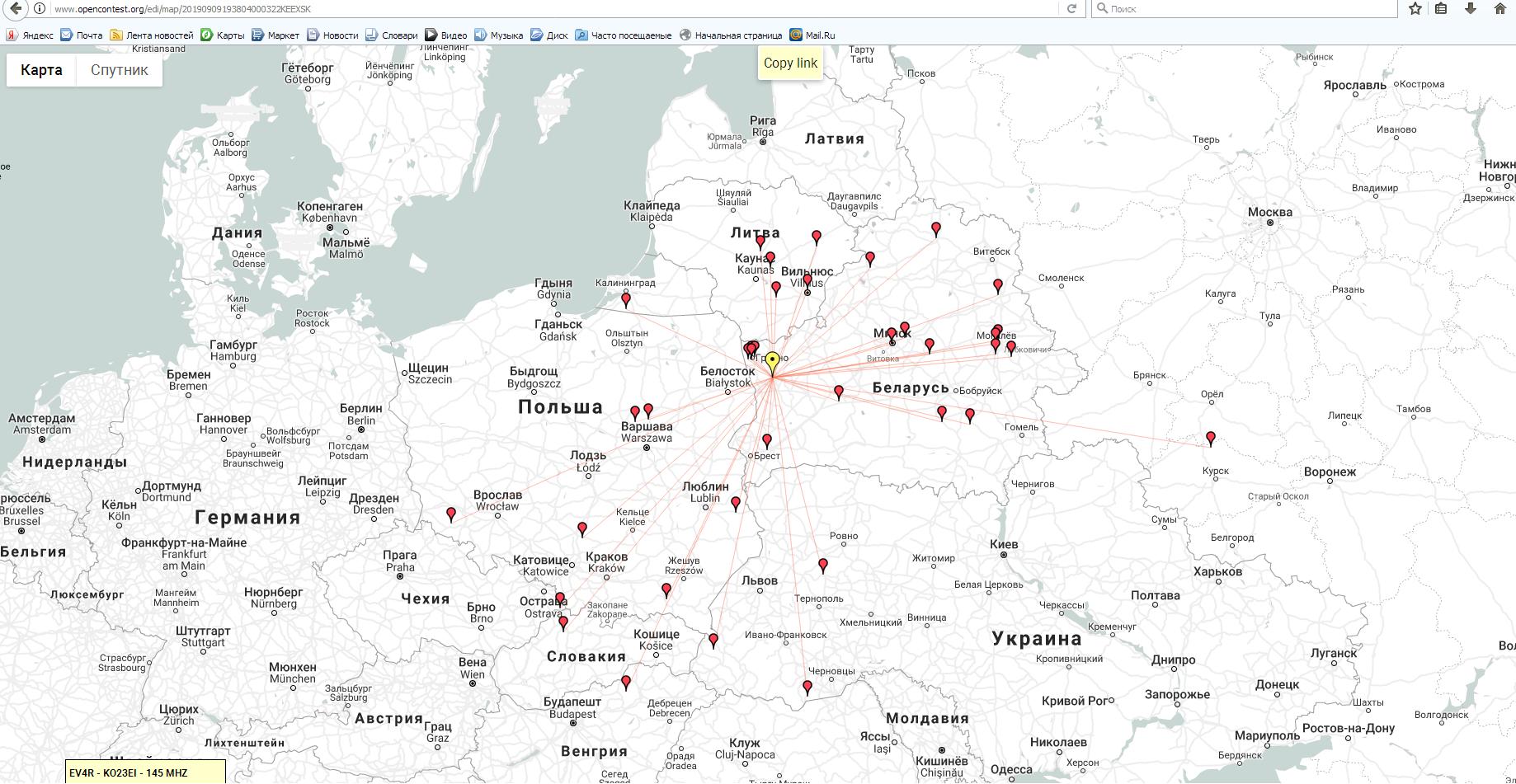Open the Часто посещаемые bookmark folder

pos(624,35)
